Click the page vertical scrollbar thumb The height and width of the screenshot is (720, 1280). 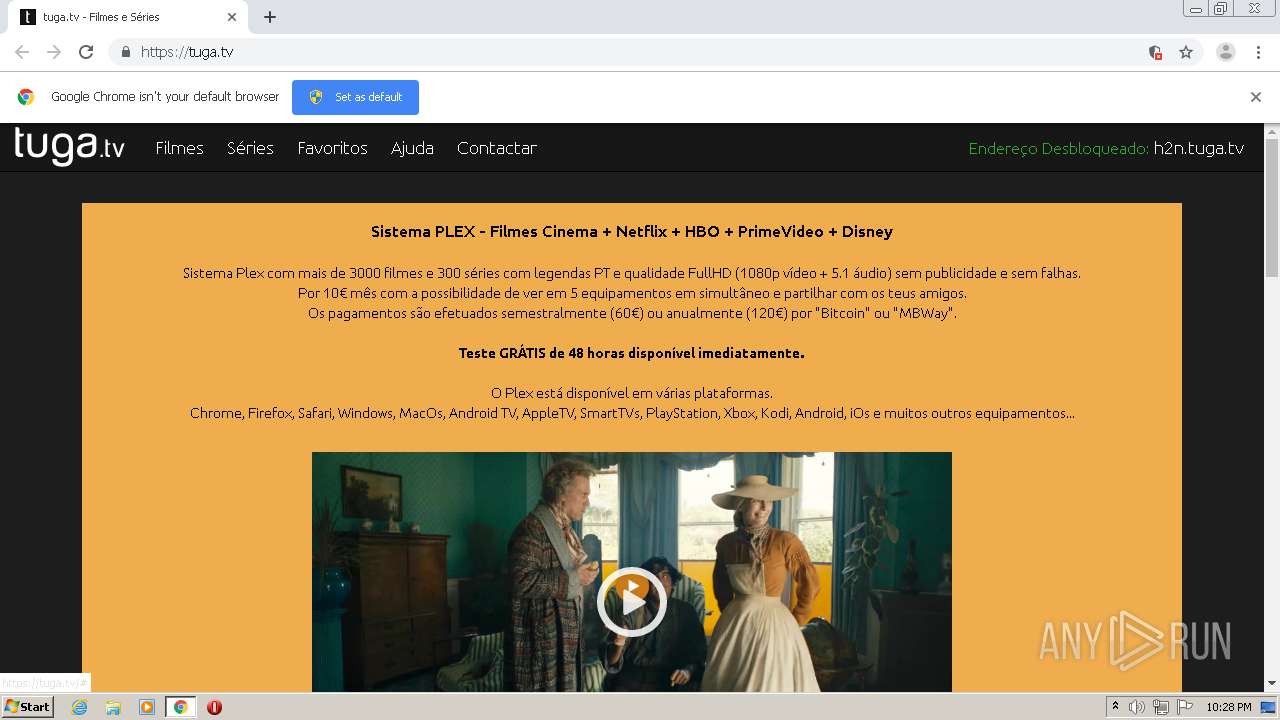point(1272,207)
